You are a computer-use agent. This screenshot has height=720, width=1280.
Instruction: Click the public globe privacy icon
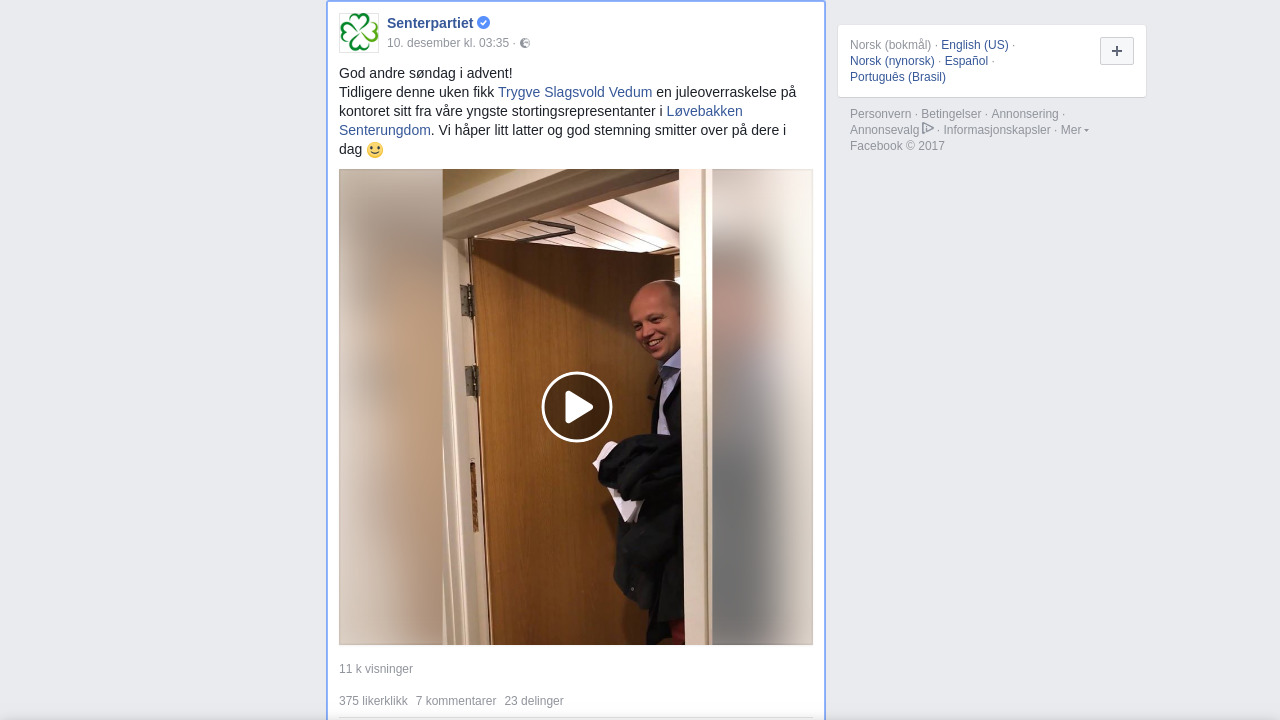click(525, 43)
